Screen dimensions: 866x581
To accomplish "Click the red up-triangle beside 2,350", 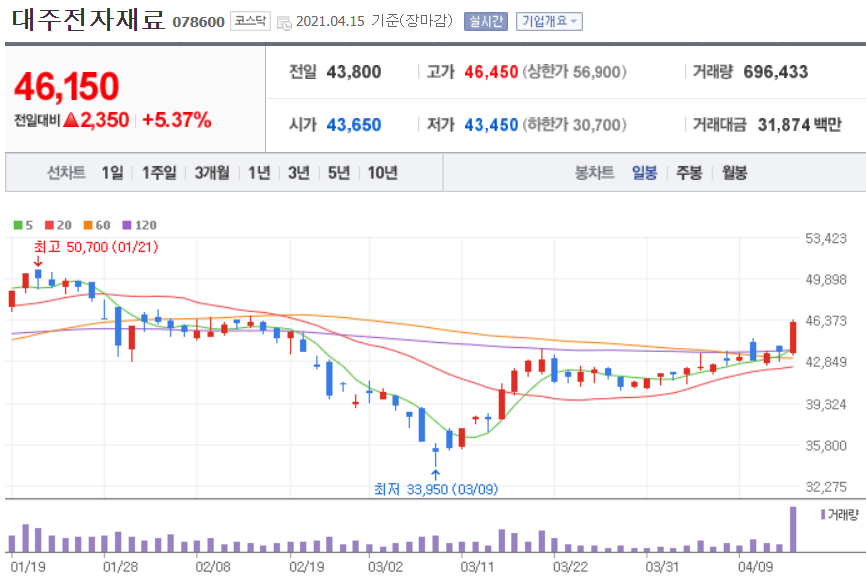I will [x=71, y=120].
